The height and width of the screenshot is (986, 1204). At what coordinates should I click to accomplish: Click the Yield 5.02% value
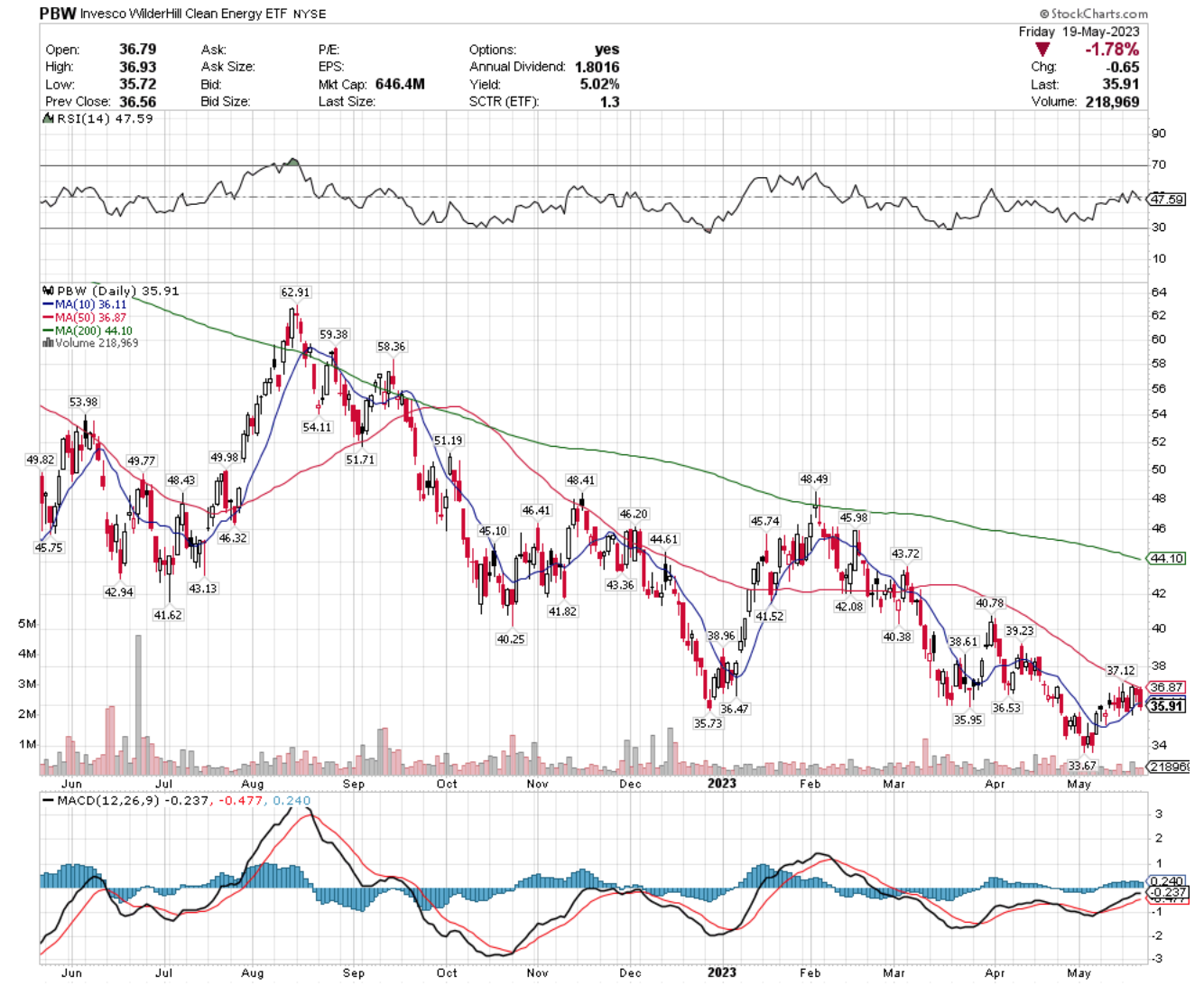[x=600, y=84]
